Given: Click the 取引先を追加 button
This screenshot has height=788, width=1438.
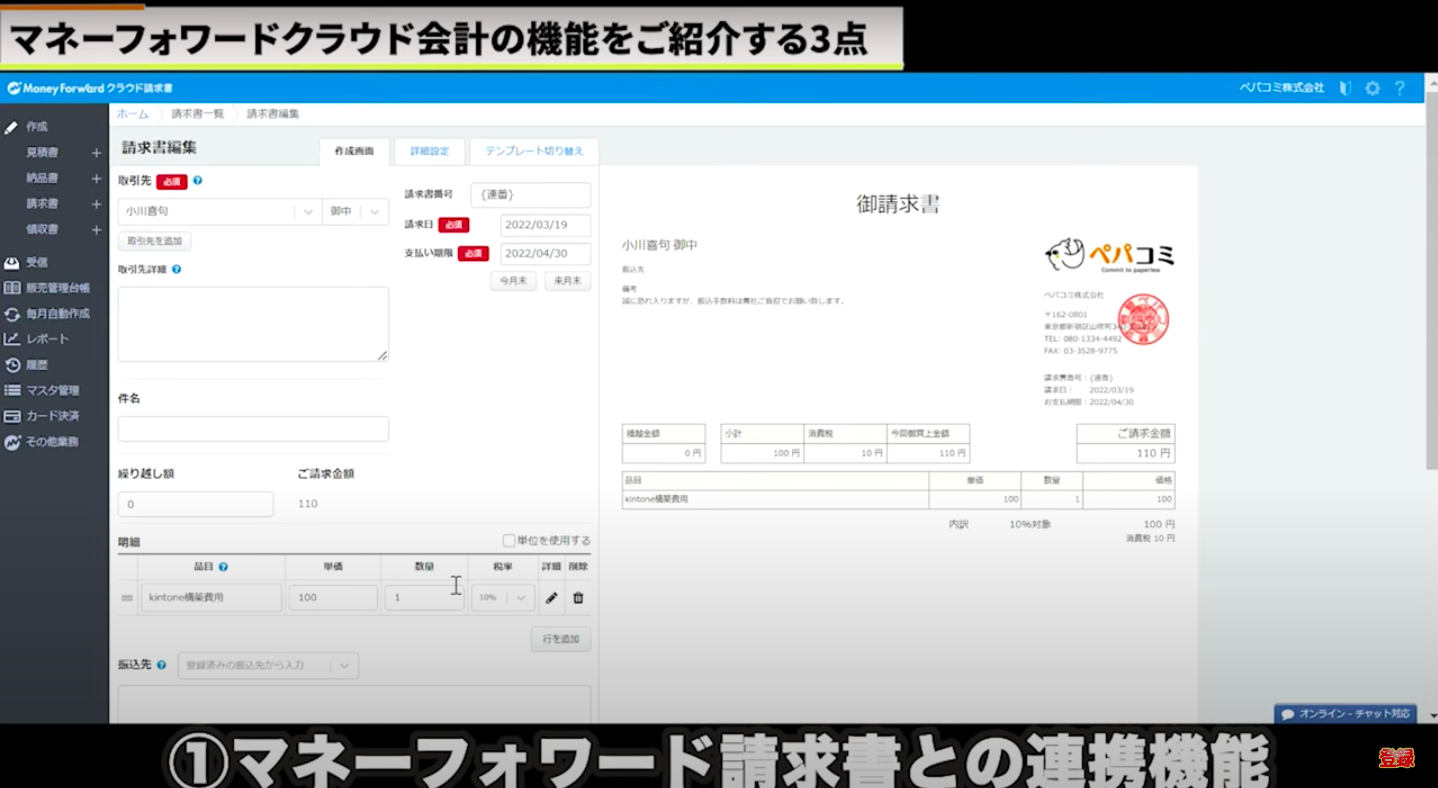Looking at the screenshot, I should 154,241.
